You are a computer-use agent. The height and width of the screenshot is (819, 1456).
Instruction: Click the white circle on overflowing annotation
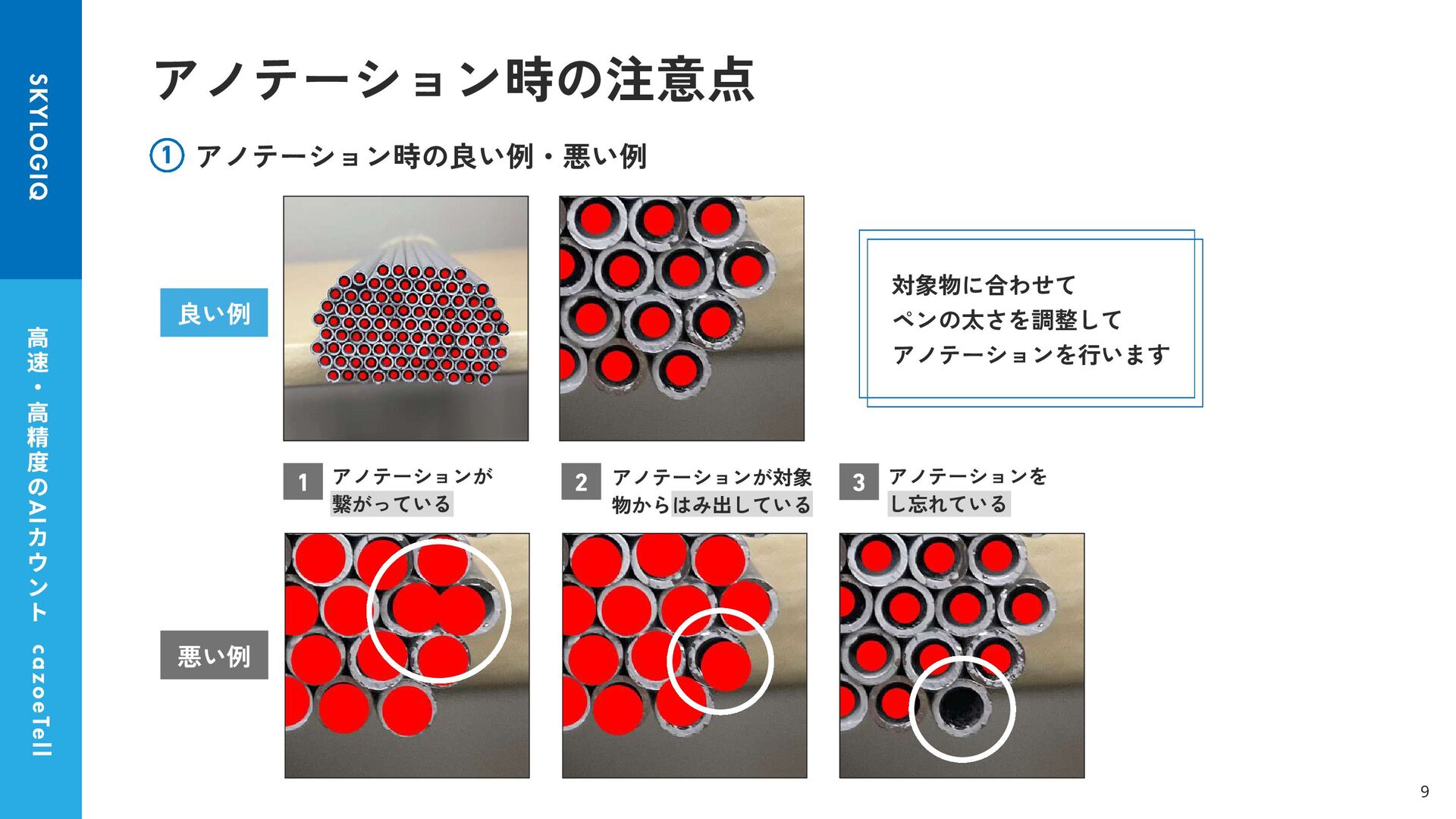point(720,661)
